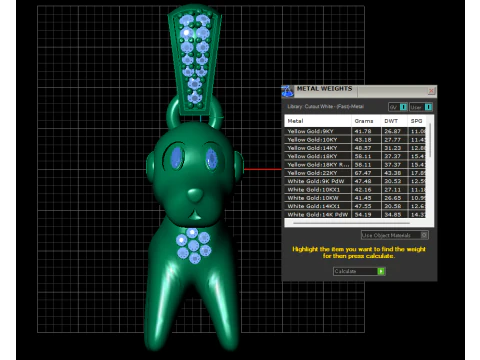Click the Metal column header

click(x=318, y=121)
